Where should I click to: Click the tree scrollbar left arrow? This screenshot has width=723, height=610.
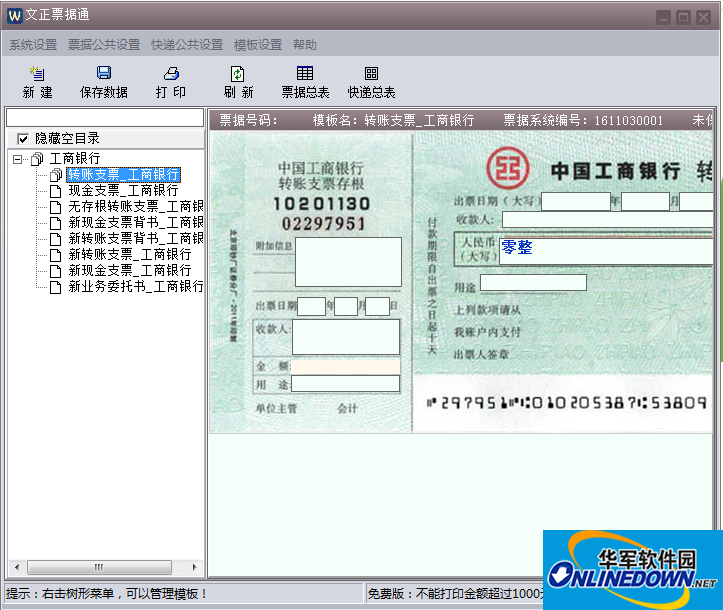(x=17, y=567)
